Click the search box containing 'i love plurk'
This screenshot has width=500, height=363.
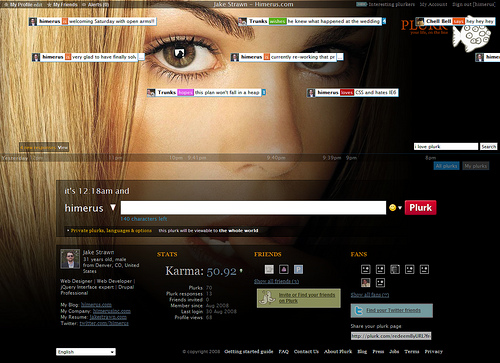pyautogui.click(x=446, y=147)
